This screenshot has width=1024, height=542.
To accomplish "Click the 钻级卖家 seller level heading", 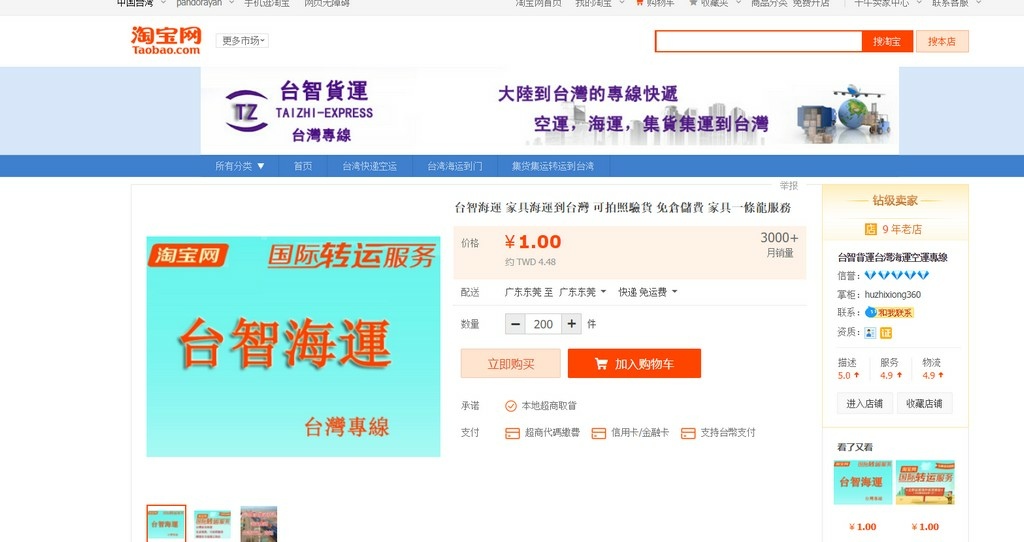I will pyautogui.click(x=895, y=200).
